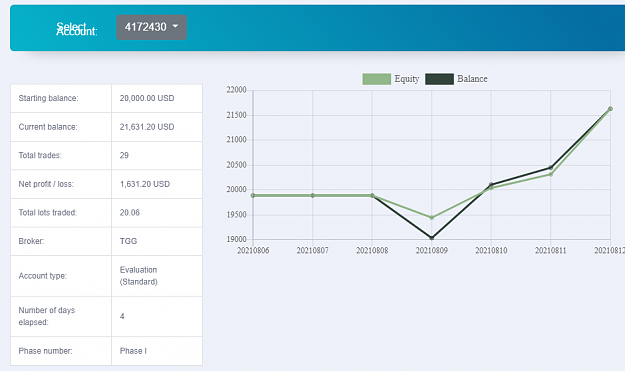Select the 21,631.20 USD value
The height and width of the screenshot is (371, 625).
[147, 127]
